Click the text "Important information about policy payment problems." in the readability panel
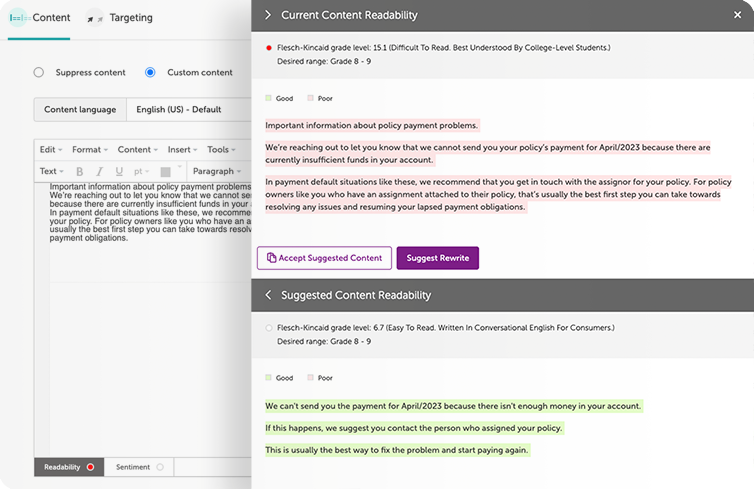754x489 pixels. pos(372,125)
